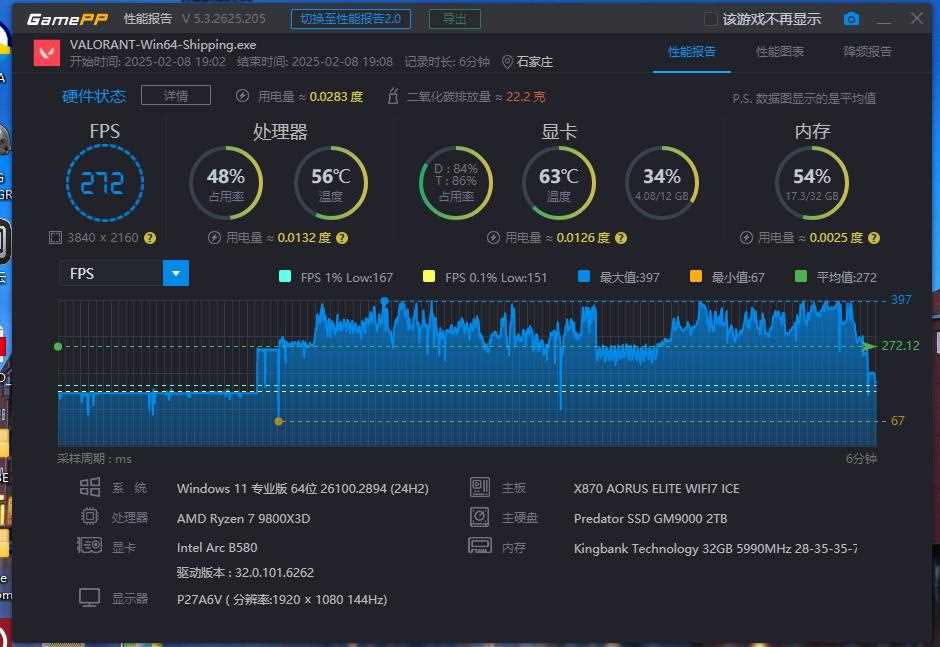The height and width of the screenshot is (647, 940).
Task: Click the 导出 export button
Action: pos(454,19)
